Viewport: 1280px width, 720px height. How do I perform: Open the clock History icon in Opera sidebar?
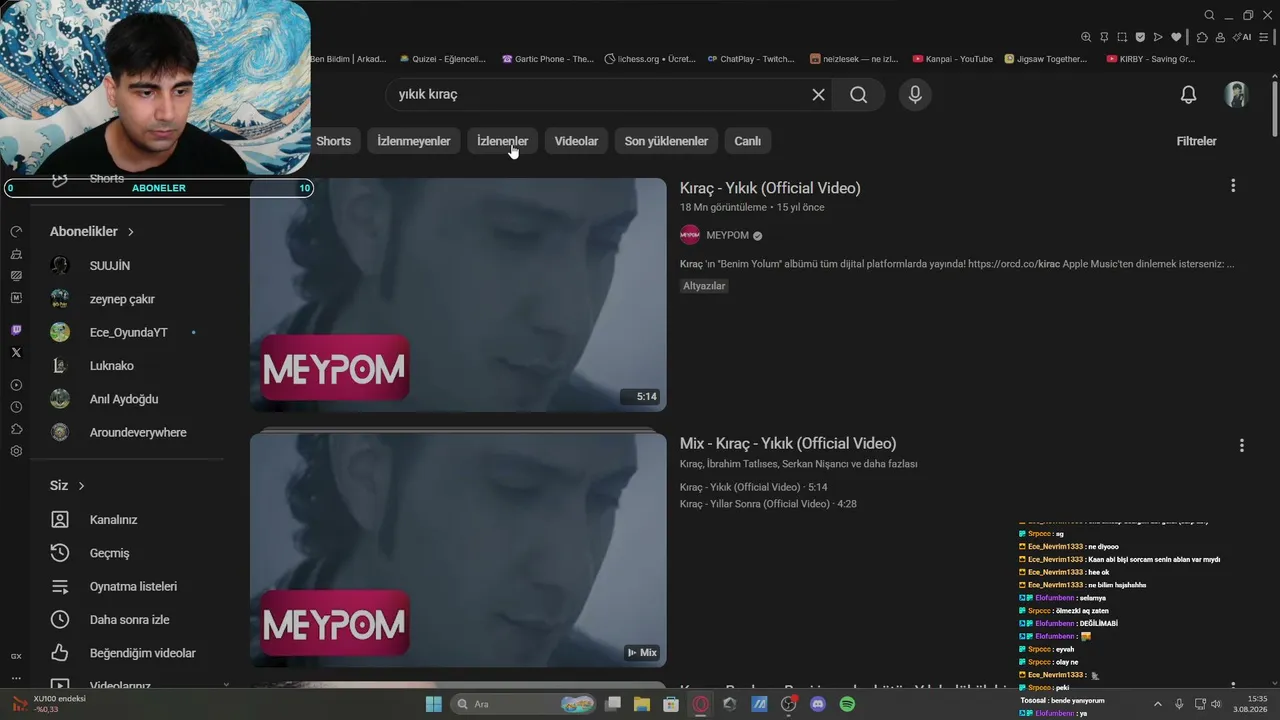coord(16,407)
